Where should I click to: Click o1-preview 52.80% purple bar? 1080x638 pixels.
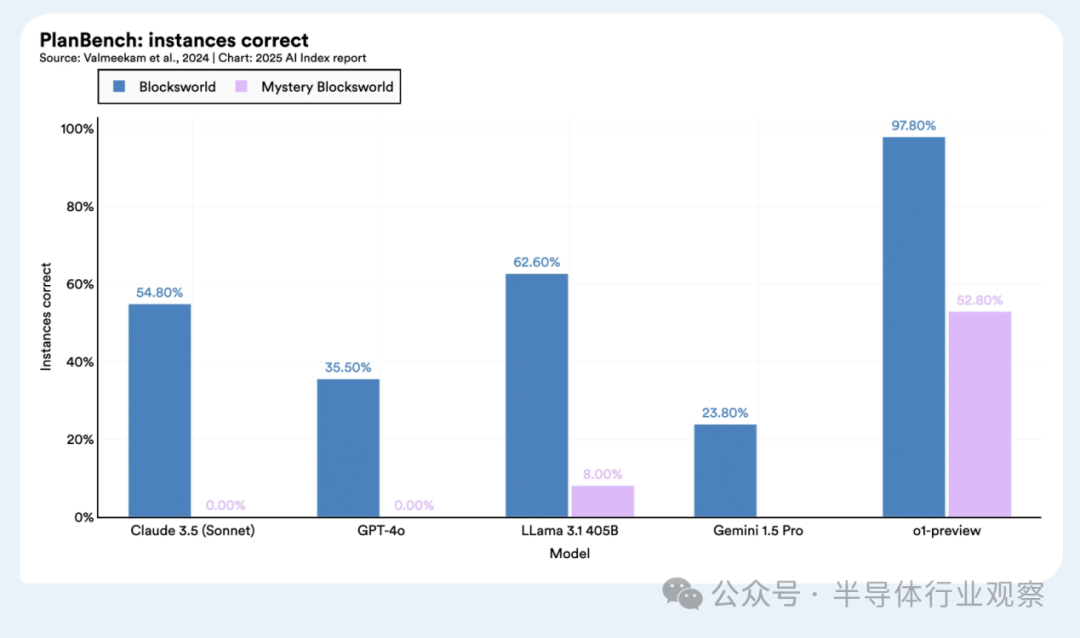coord(979,414)
